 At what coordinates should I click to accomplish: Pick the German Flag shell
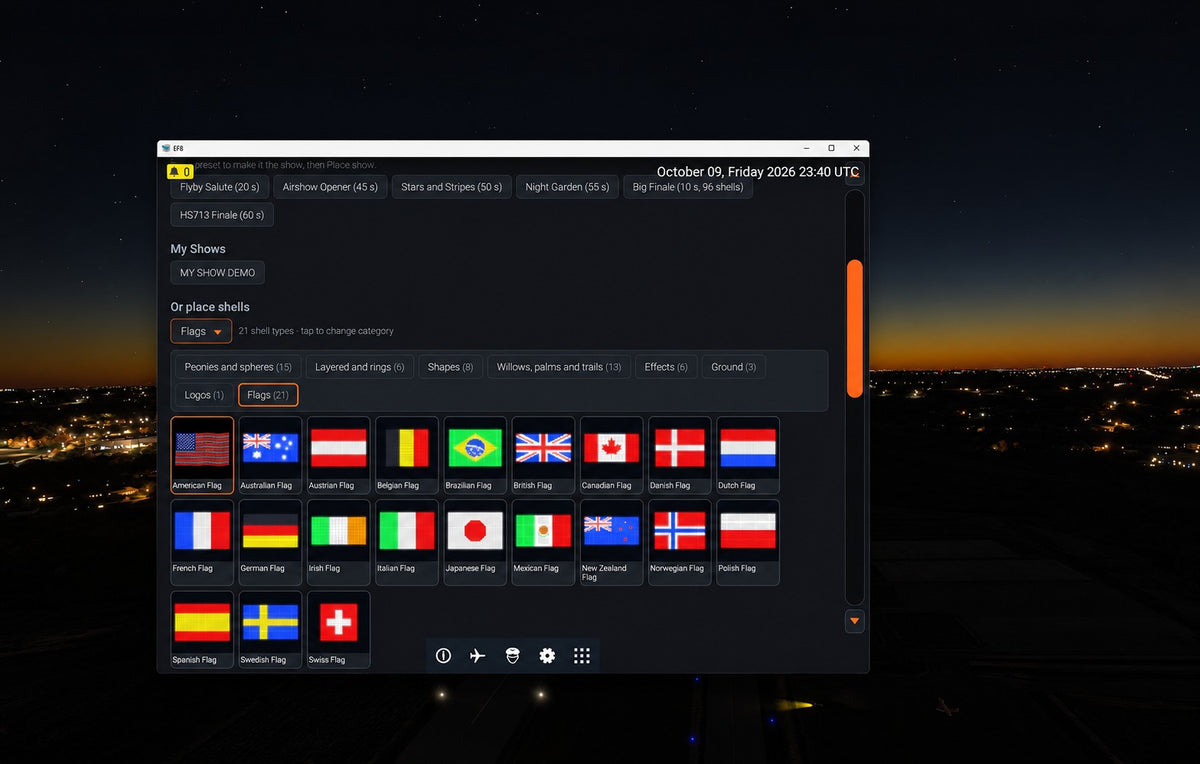tap(270, 542)
